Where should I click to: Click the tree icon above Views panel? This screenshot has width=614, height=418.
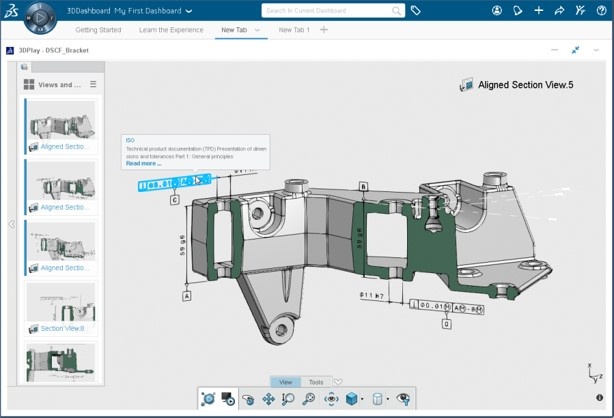pyautogui.click(x=24, y=67)
